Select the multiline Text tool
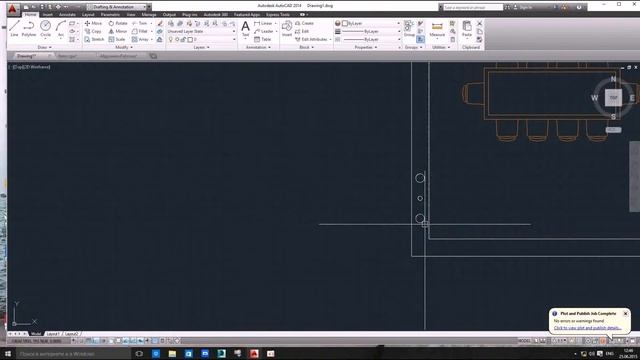The image size is (640, 360). [245, 29]
